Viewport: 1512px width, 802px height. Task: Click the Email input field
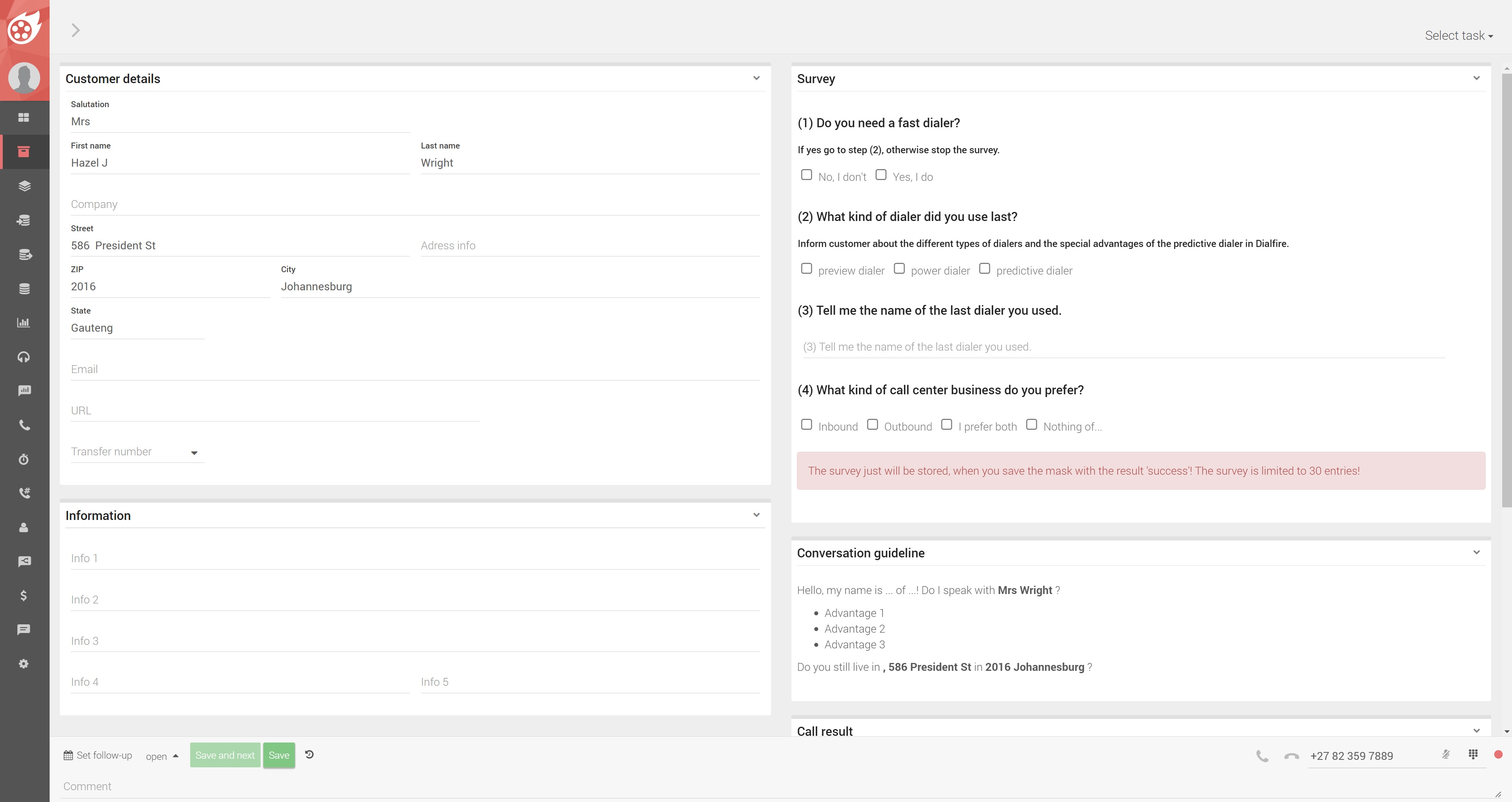click(414, 369)
